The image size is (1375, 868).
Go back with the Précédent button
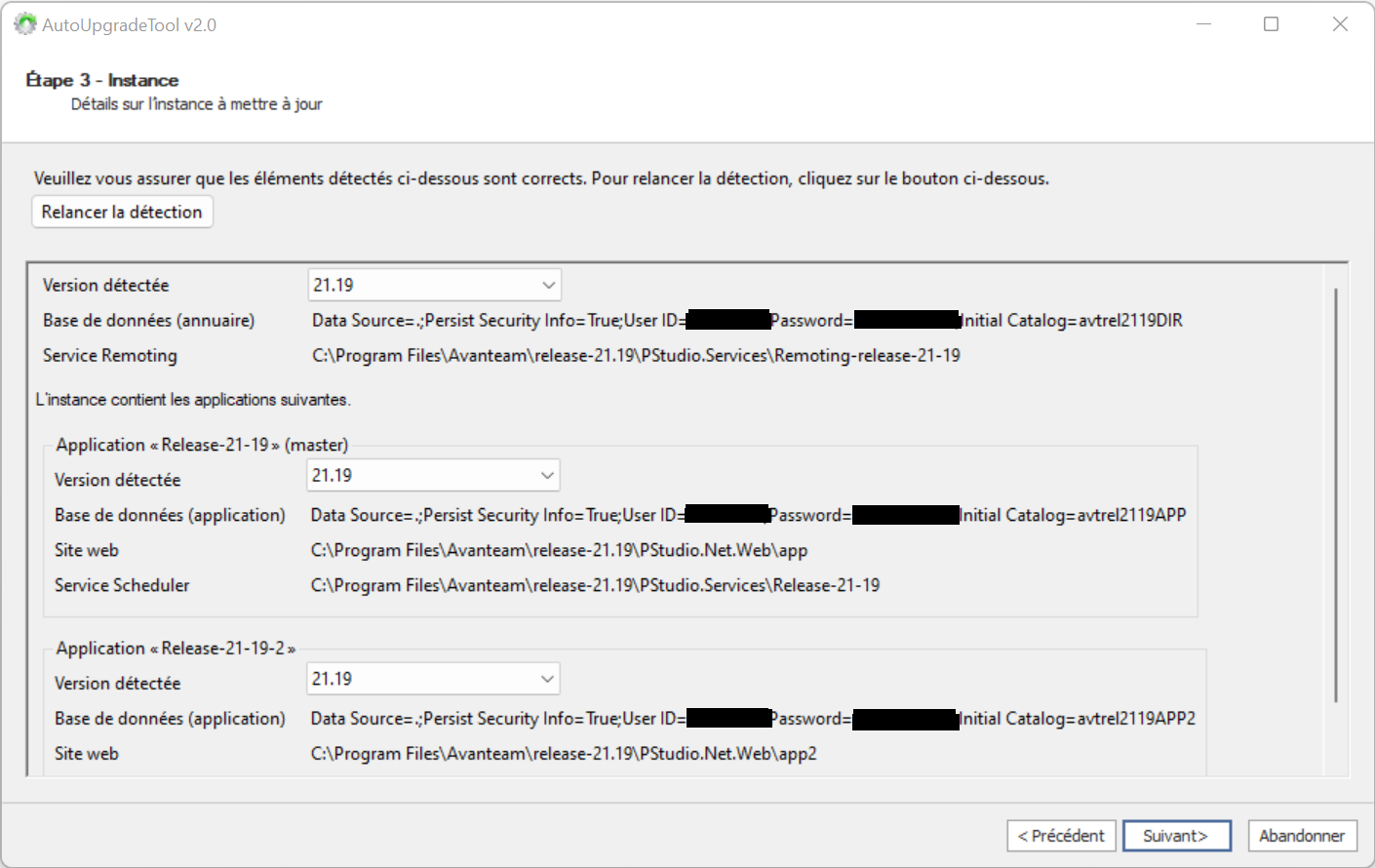coord(1061,836)
